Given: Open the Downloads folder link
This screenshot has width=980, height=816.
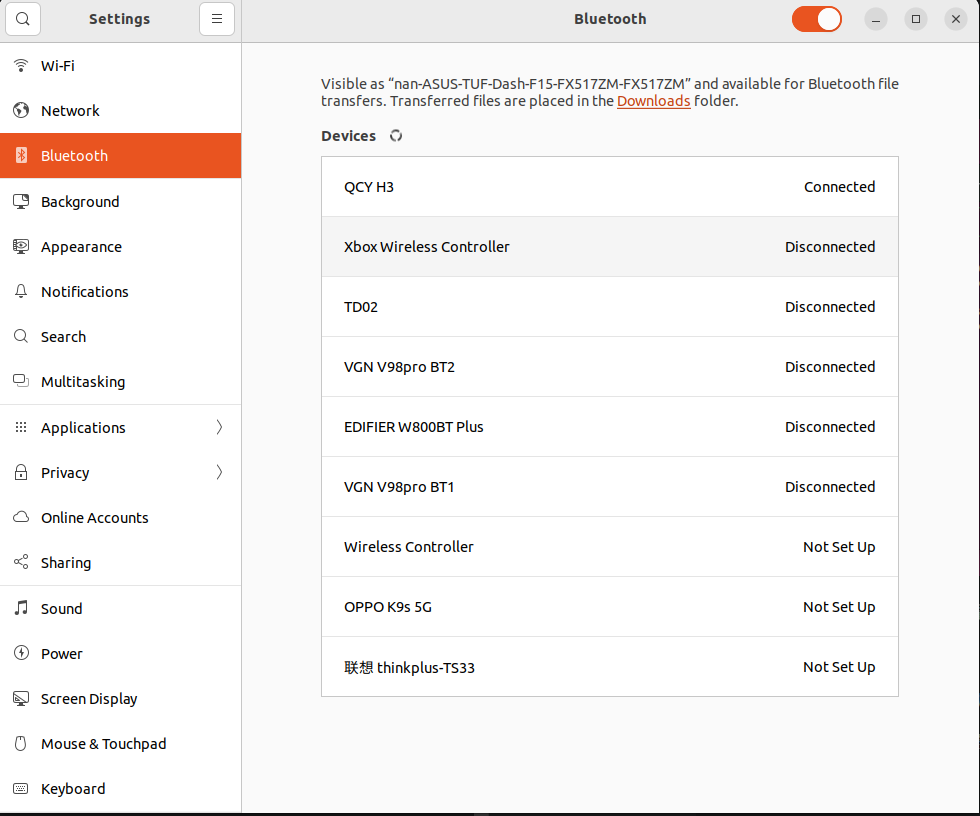Looking at the screenshot, I should (x=653, y=101).
